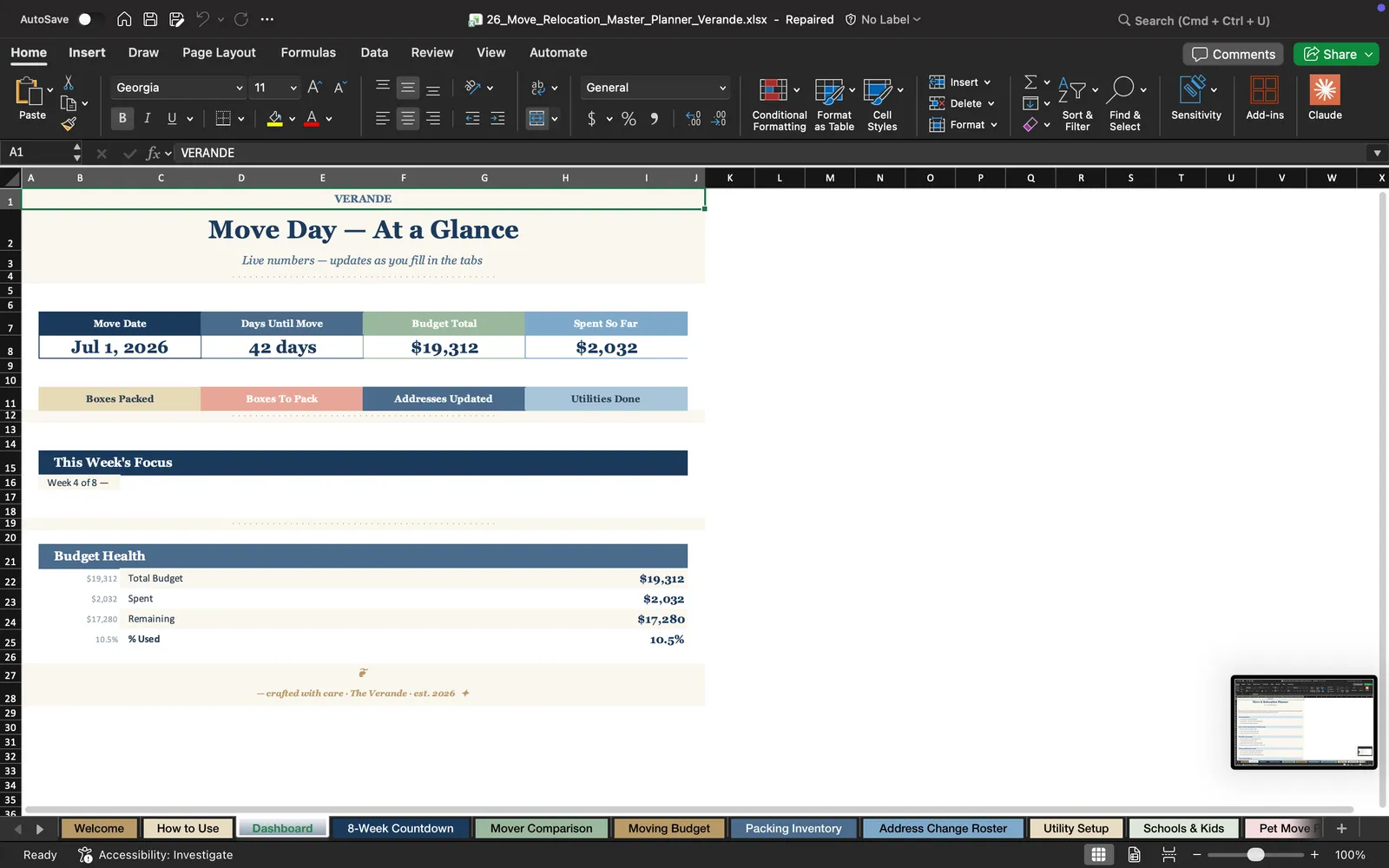Expand the formula bar chevron
The height and width of the screenshot is (868, 1389).
[x=1377, y=153]
